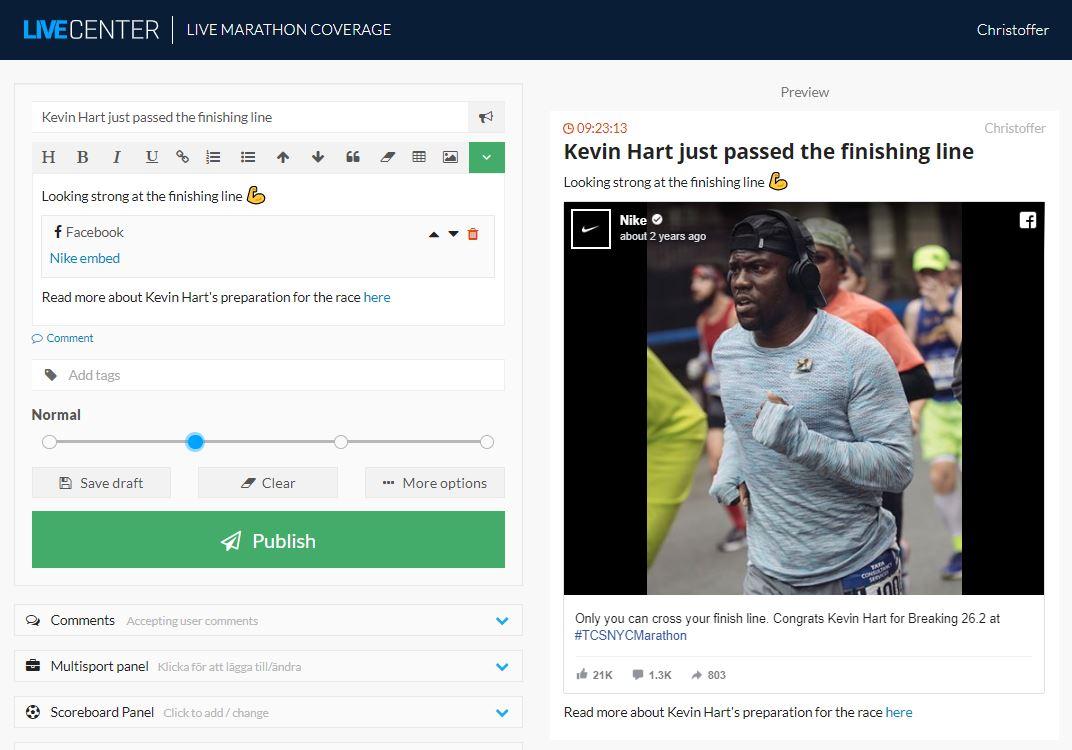
Task: Toggle underline formatting in the editor
Action: tap(149, 157)
